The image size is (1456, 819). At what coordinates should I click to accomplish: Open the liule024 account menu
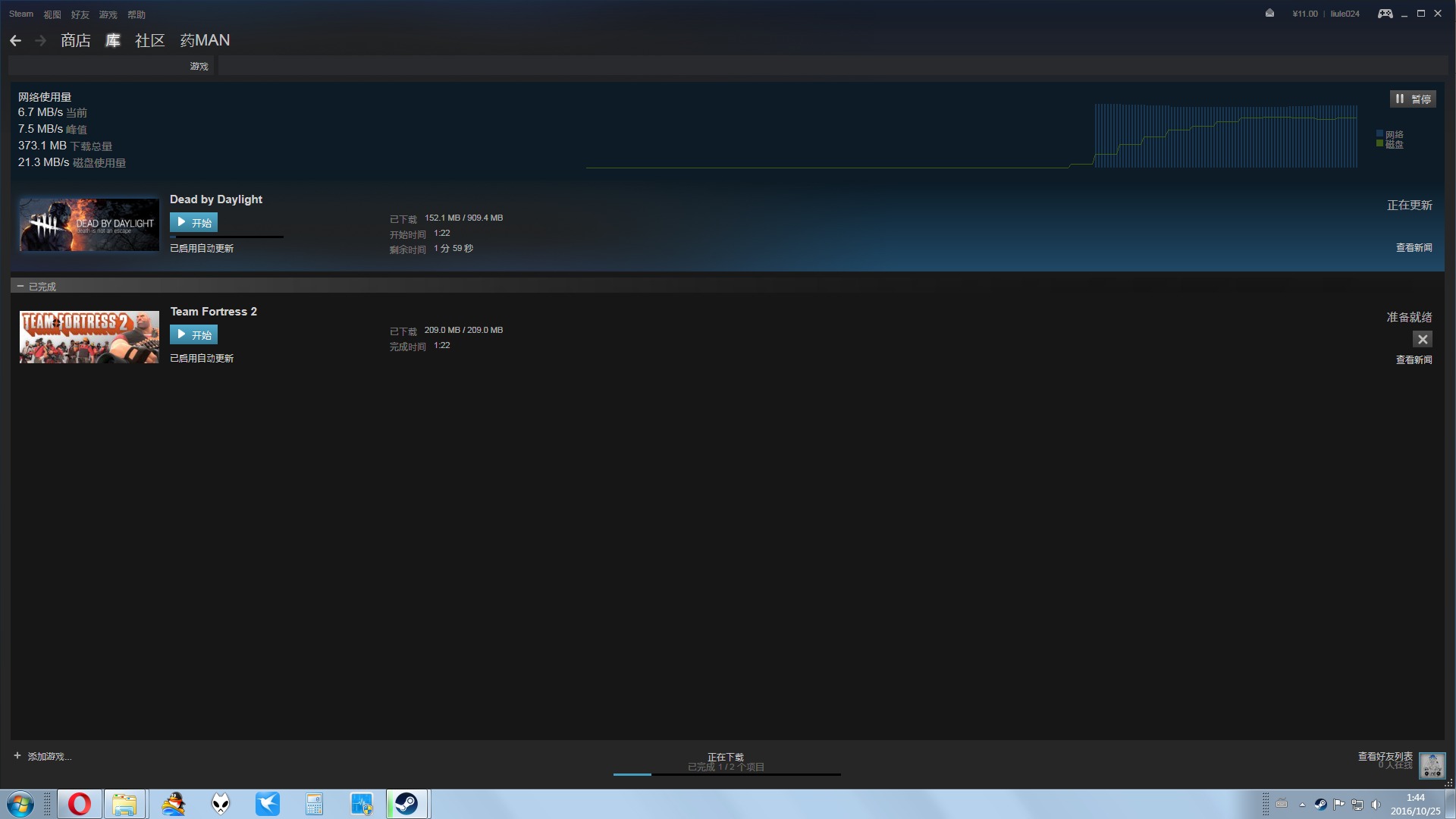(x=1345, y=14)
